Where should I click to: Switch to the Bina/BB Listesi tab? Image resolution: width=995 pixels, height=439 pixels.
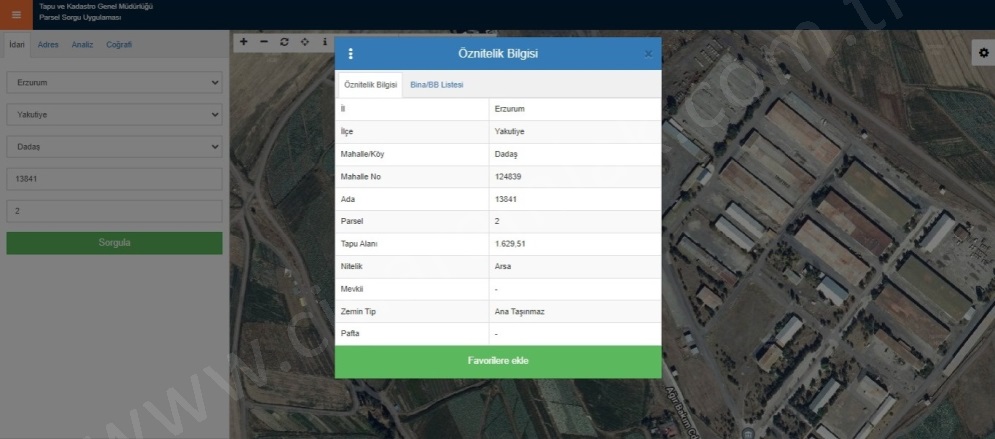click(436, 85)
